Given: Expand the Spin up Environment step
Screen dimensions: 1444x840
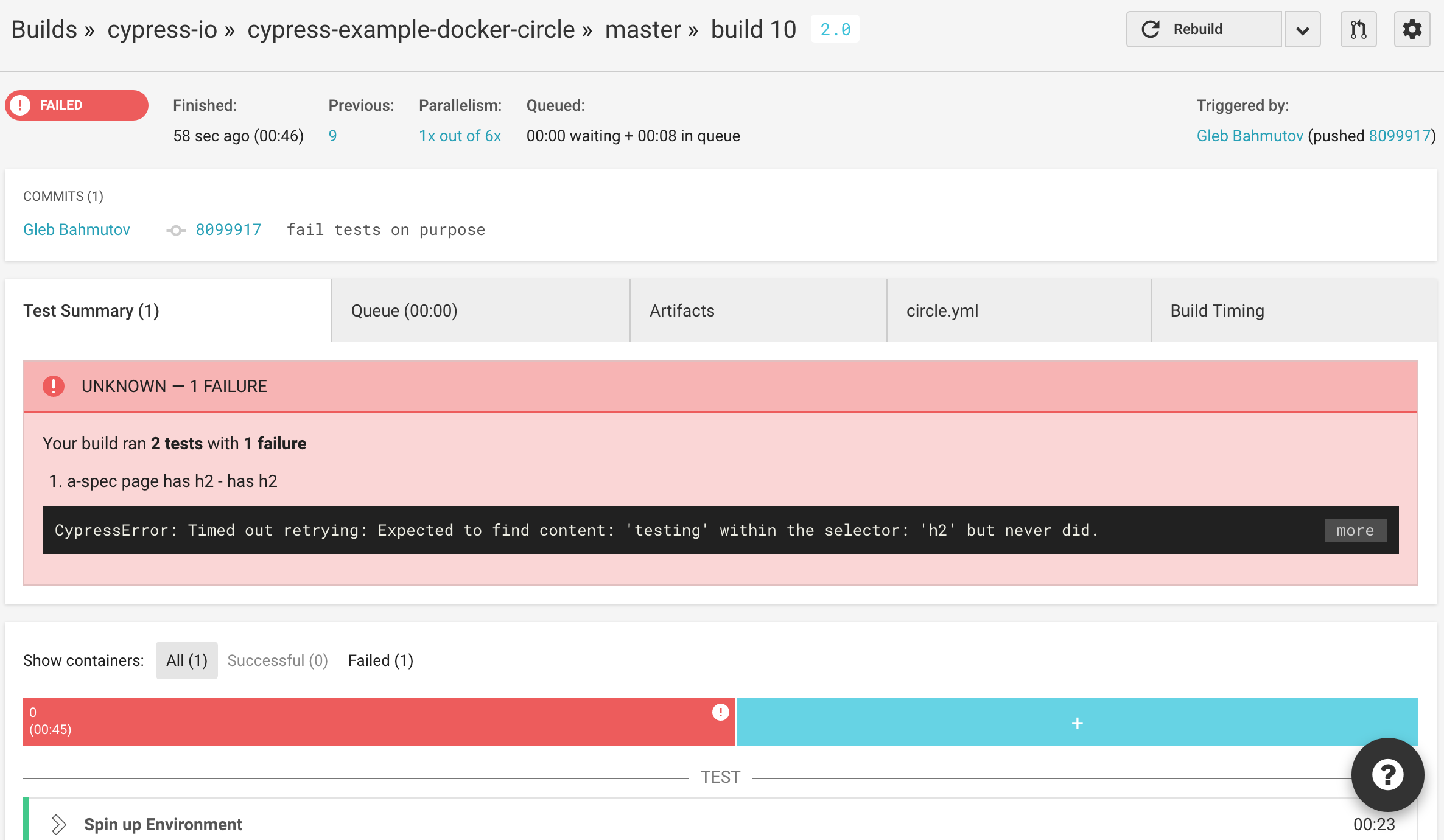Looking at the screenshot, I should tap(58, 824).
